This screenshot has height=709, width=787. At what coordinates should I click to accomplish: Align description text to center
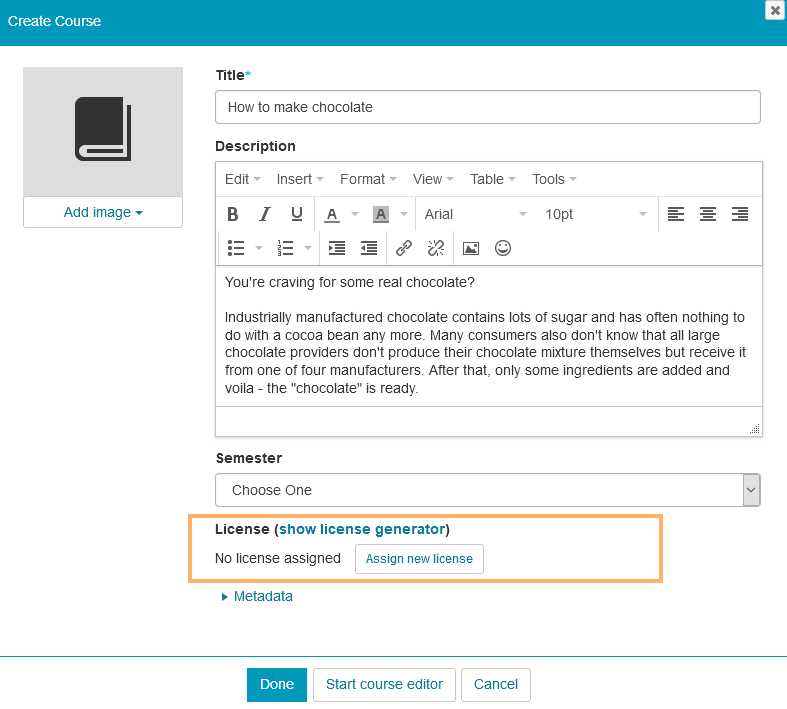point(708,214)
